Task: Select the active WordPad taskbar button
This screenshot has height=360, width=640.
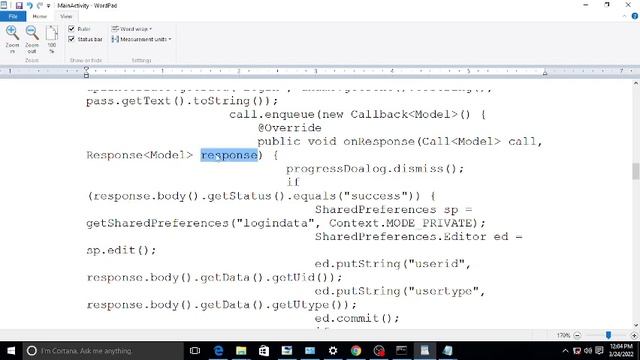Action: [424, 351]
